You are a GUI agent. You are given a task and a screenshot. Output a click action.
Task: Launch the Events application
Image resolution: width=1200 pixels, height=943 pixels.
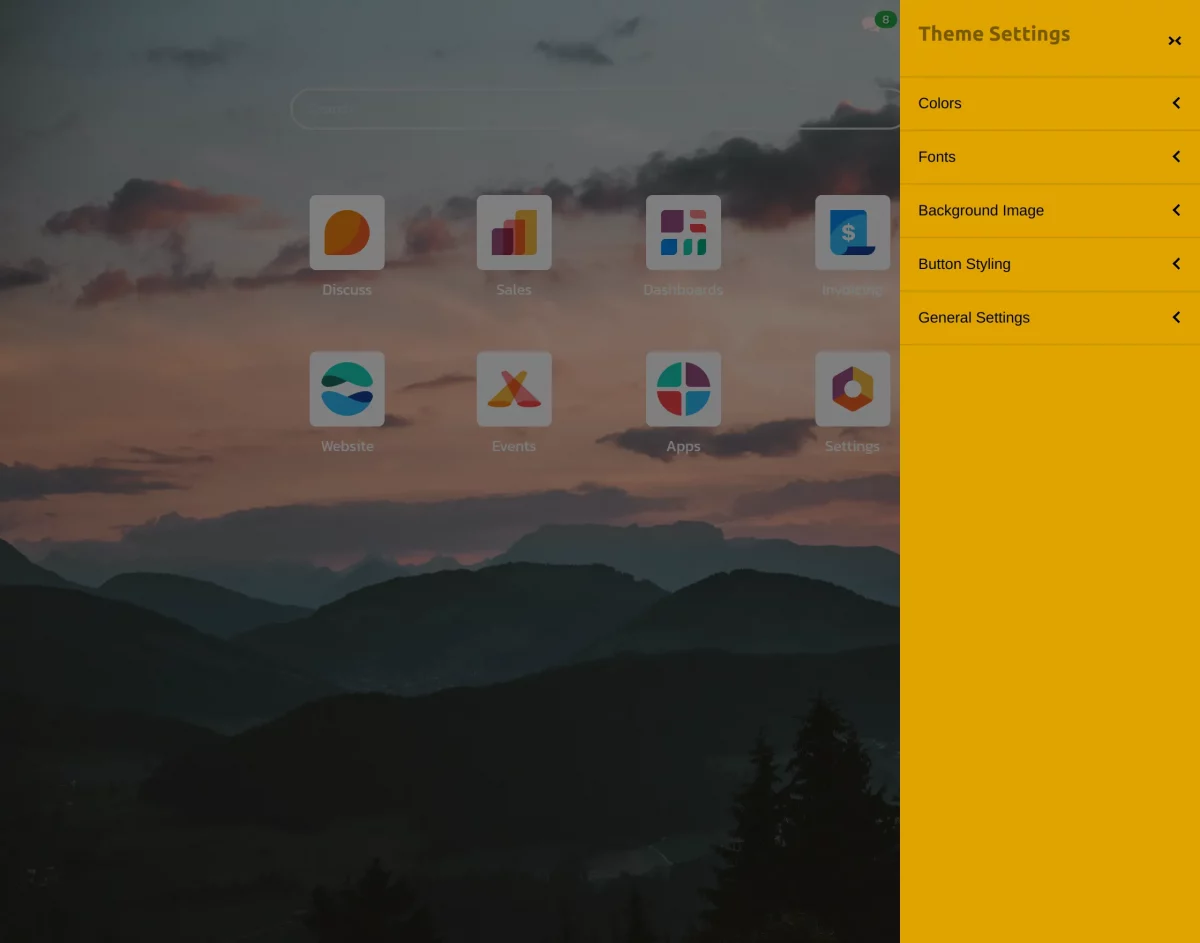514,389
